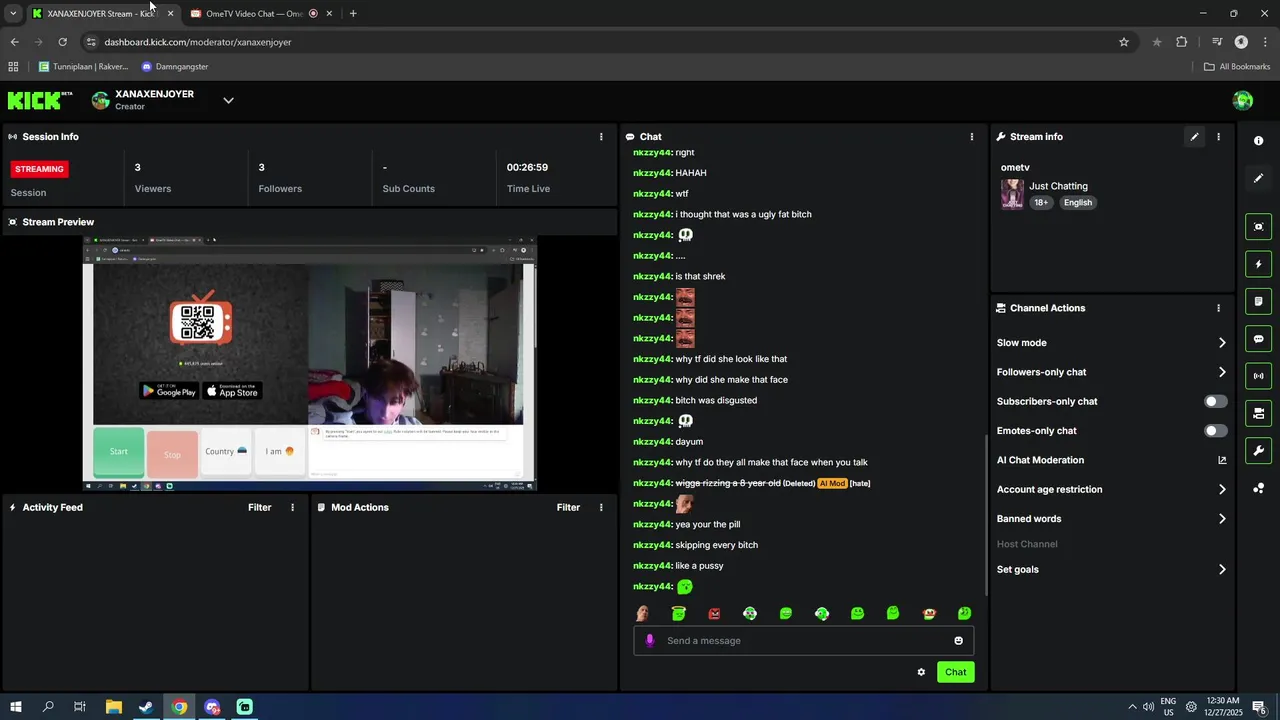This screenshot has width=1280, height=720.
Task: Toggle the stream preview sidebar icon
Action: tap(1258, 227)
